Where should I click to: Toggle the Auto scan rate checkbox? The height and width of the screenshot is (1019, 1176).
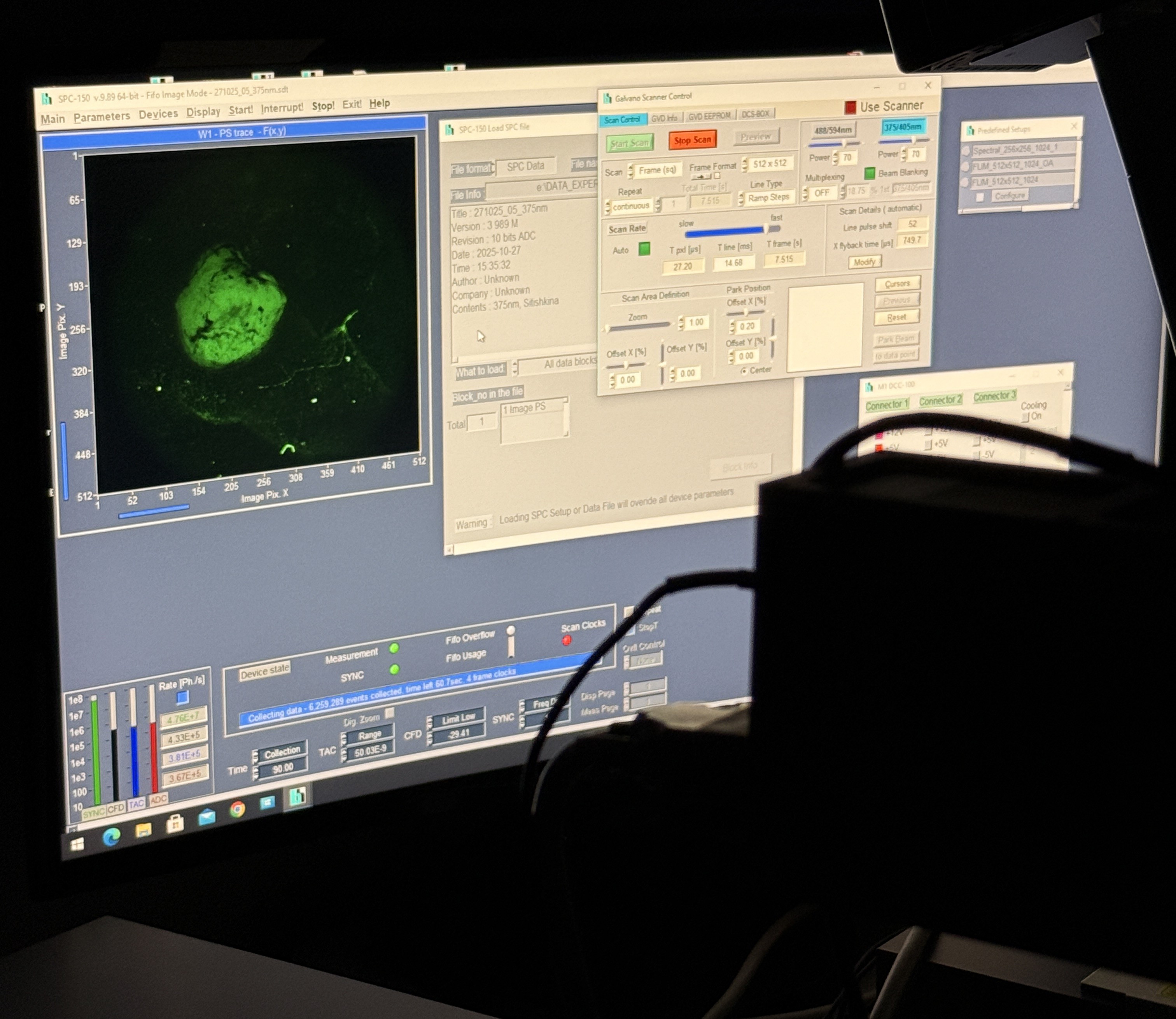(x=644, y=249)
